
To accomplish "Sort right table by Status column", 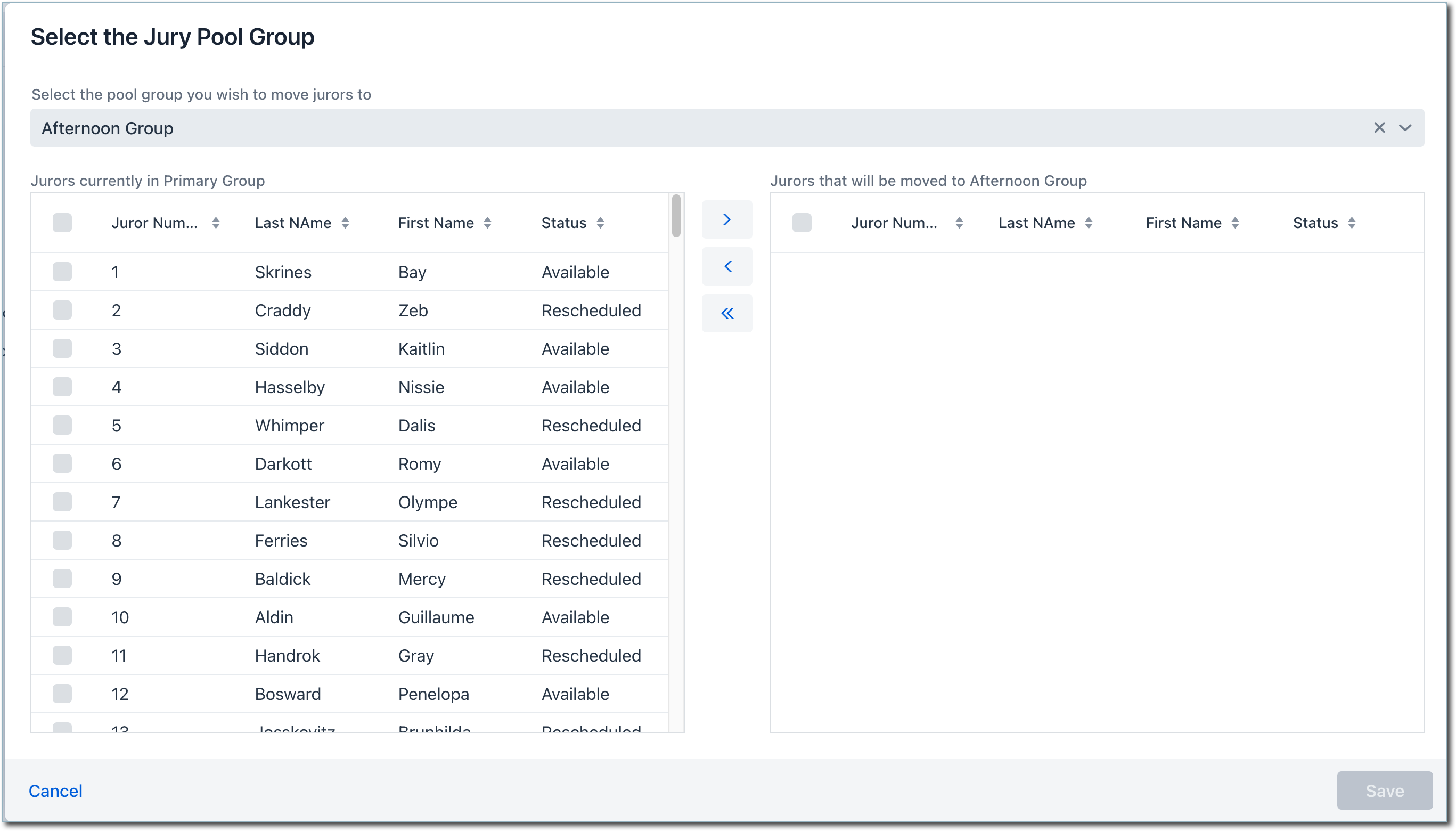I will click(x=1352, y=223).
